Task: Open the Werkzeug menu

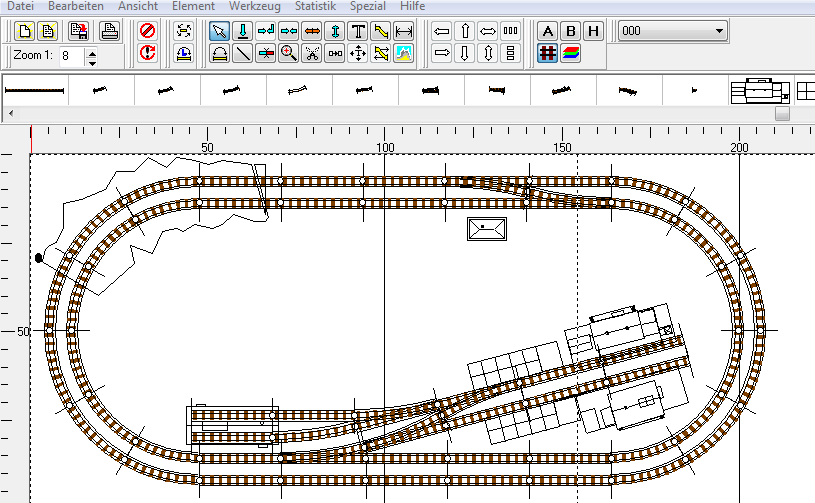Action: pos(254,6)
